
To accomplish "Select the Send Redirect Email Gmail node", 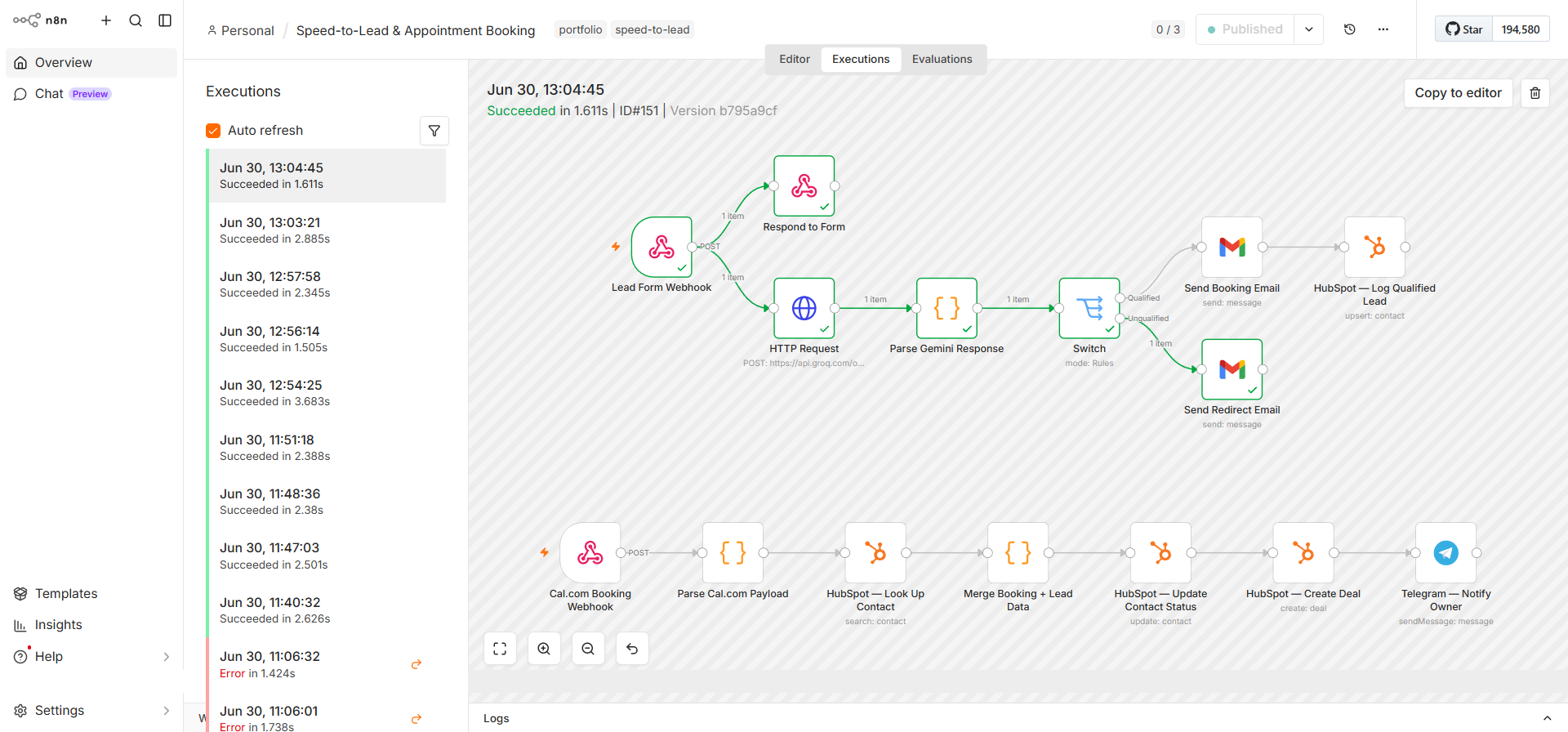I will coord(1232,369).
